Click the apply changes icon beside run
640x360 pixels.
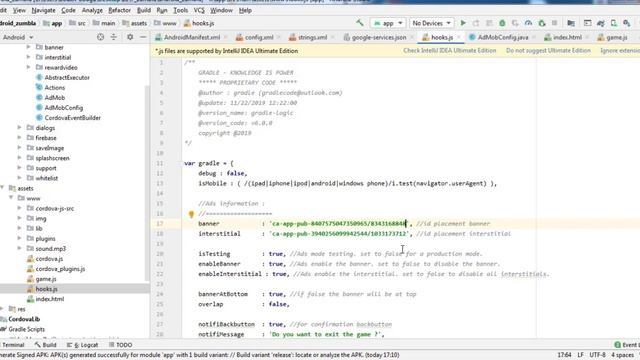(476, 23)
